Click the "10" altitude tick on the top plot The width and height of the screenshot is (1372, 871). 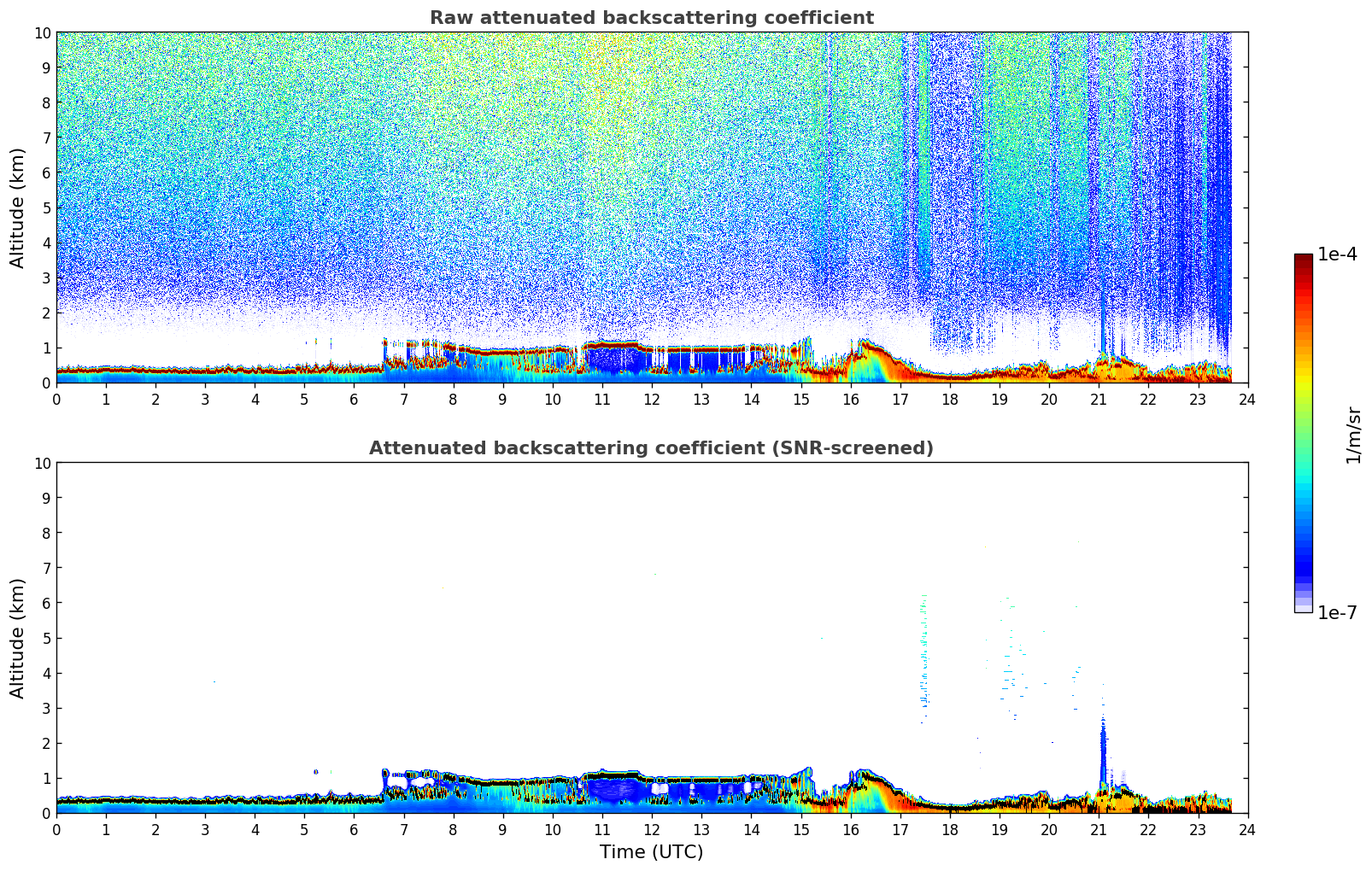coord(42,32)
